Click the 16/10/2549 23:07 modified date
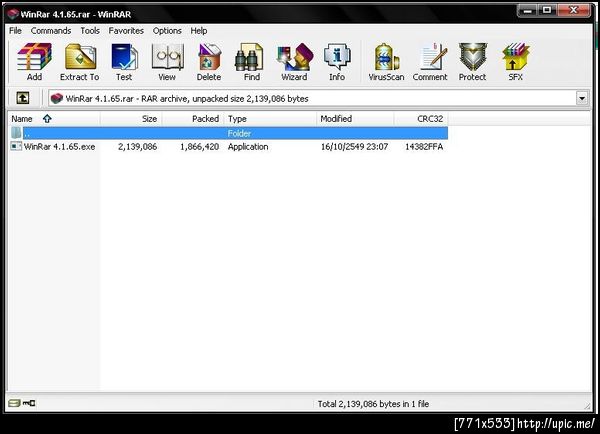Screen dimensions: 600x434 pyautogui.click(x=354, y=147)
